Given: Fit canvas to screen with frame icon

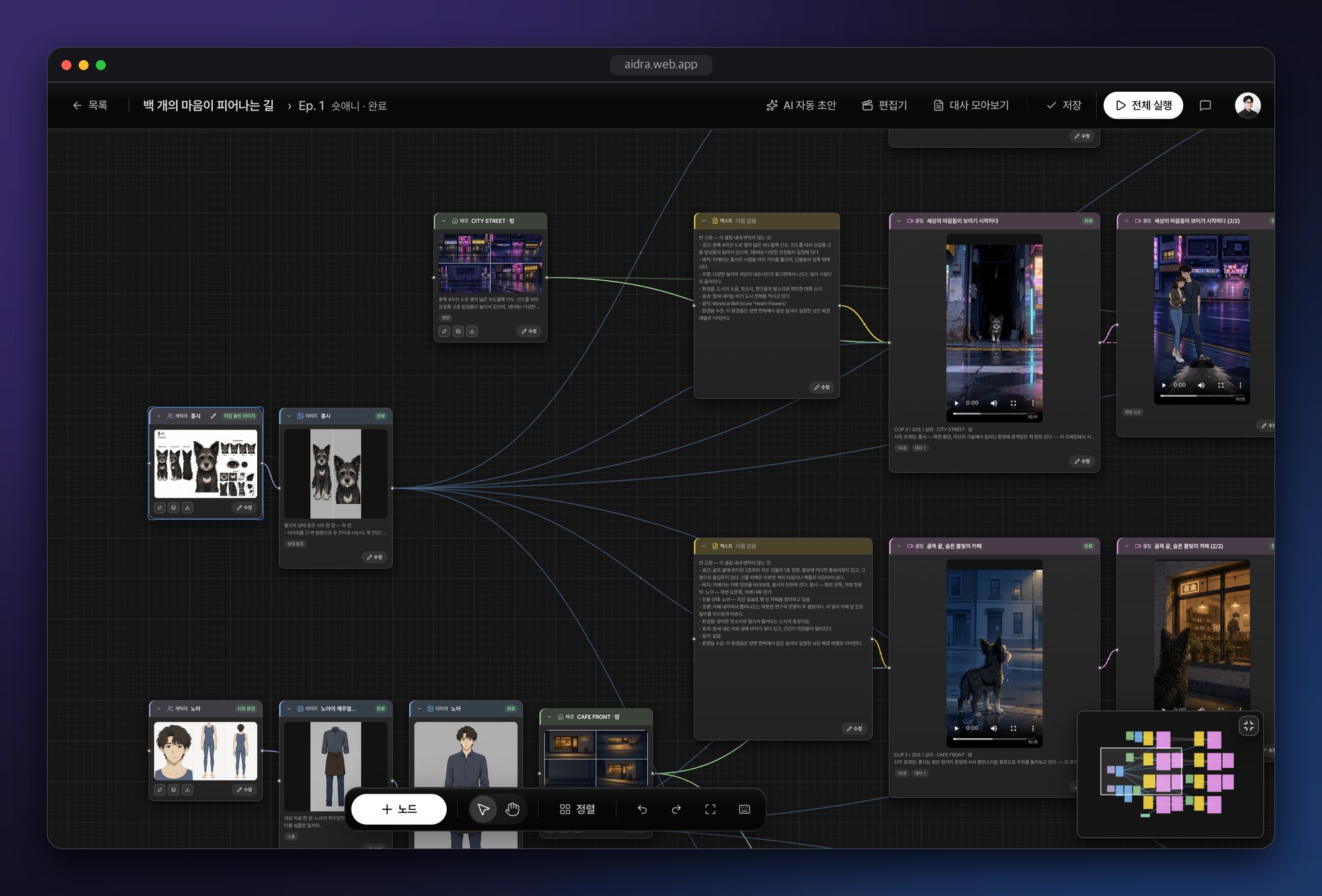Looking at the screenshot, I should [711, 809].
